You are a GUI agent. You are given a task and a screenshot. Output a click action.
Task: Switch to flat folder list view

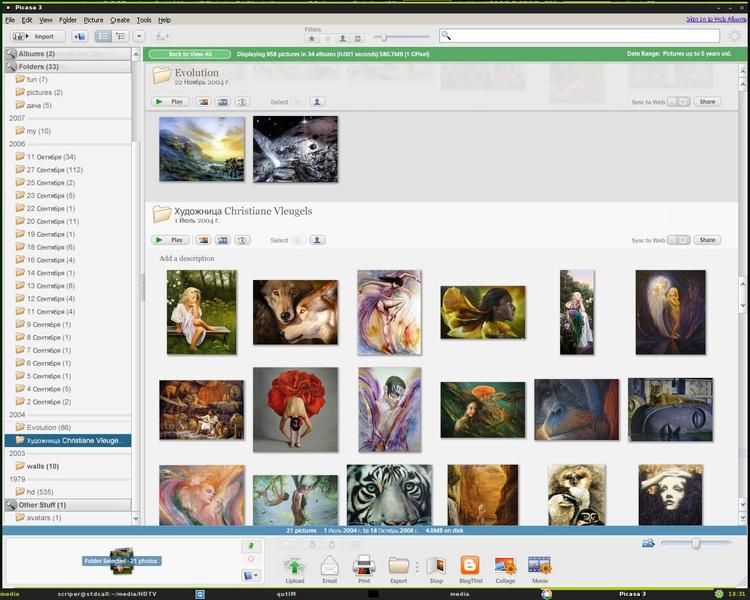click(103, 36)
